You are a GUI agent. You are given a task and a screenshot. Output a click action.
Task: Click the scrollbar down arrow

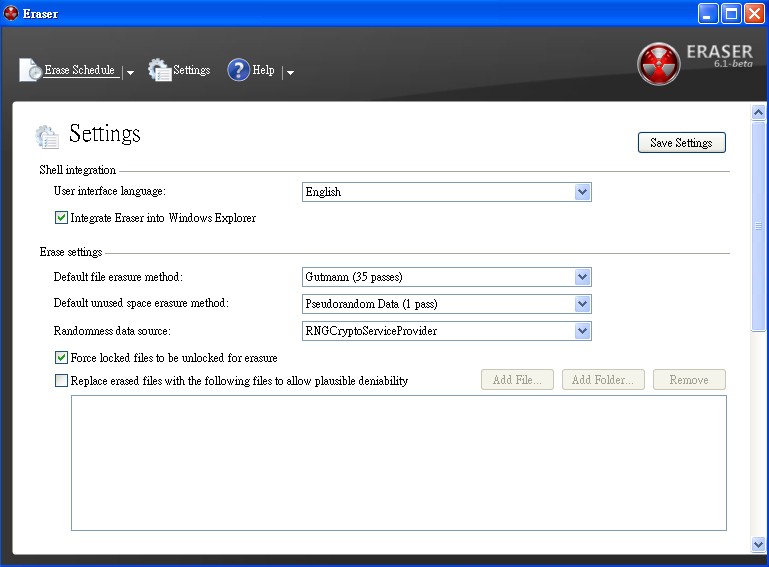(x=758, y=544)
